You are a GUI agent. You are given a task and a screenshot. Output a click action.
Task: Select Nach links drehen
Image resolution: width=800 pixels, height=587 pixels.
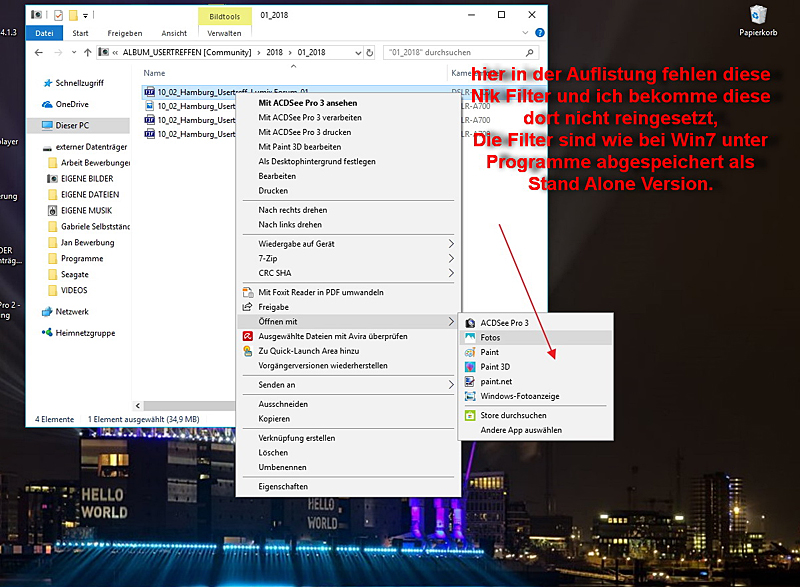(x=290, y=224)
